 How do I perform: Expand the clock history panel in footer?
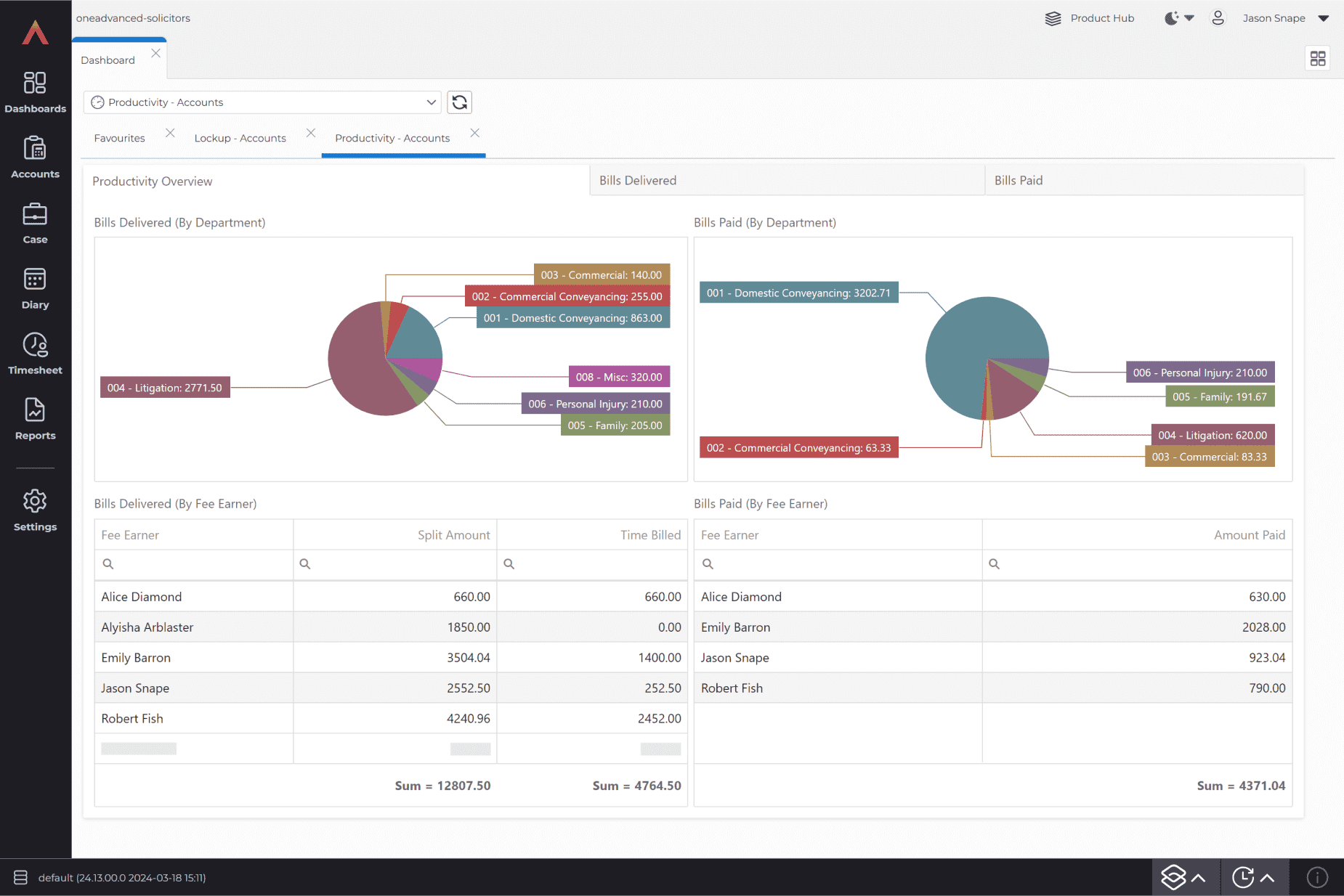coord(1255,877)
